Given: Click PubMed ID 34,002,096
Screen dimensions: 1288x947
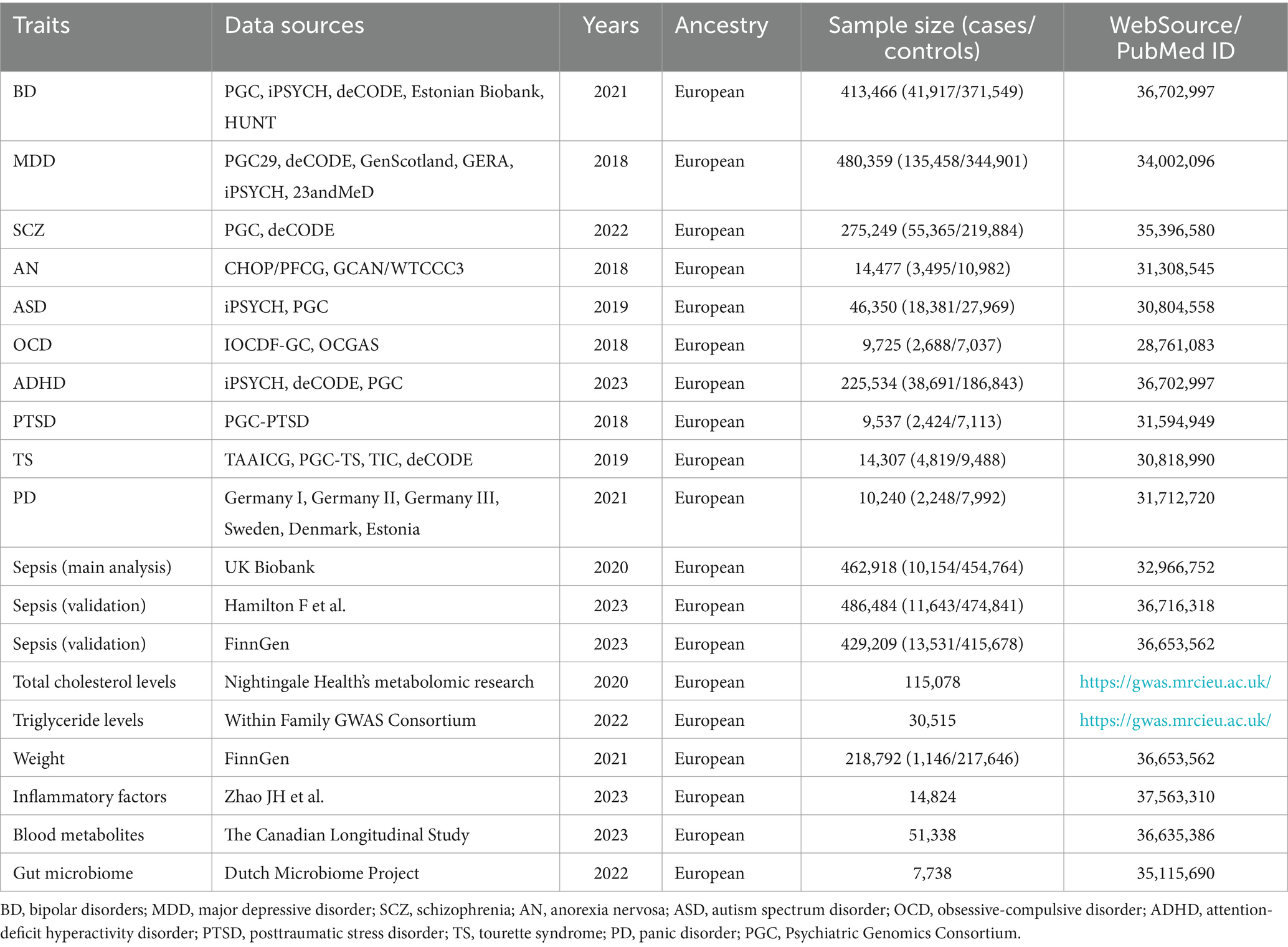Looking at the screenshot, I should point(1175,161).
